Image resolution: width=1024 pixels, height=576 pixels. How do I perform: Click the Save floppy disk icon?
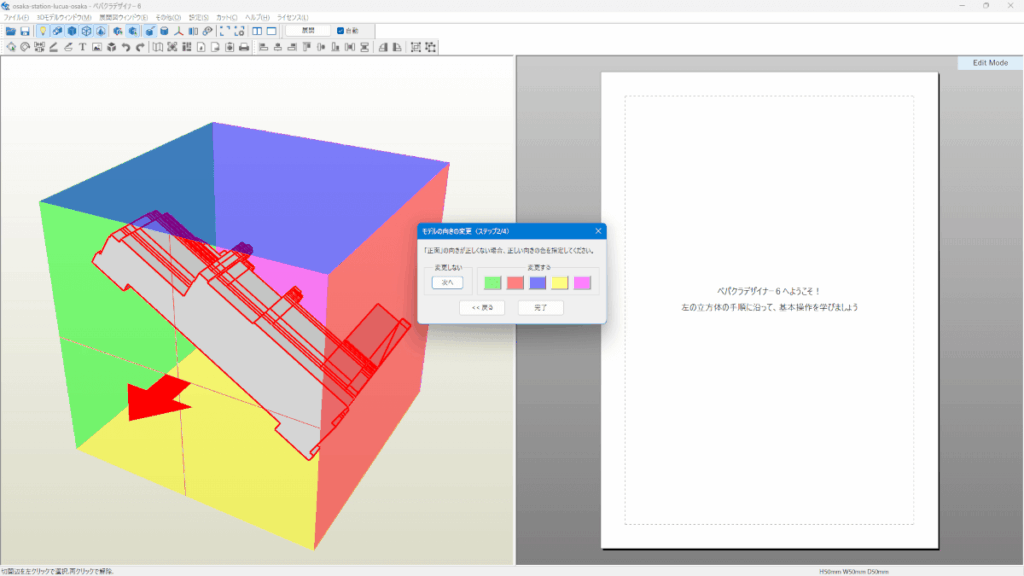(24, 31)
